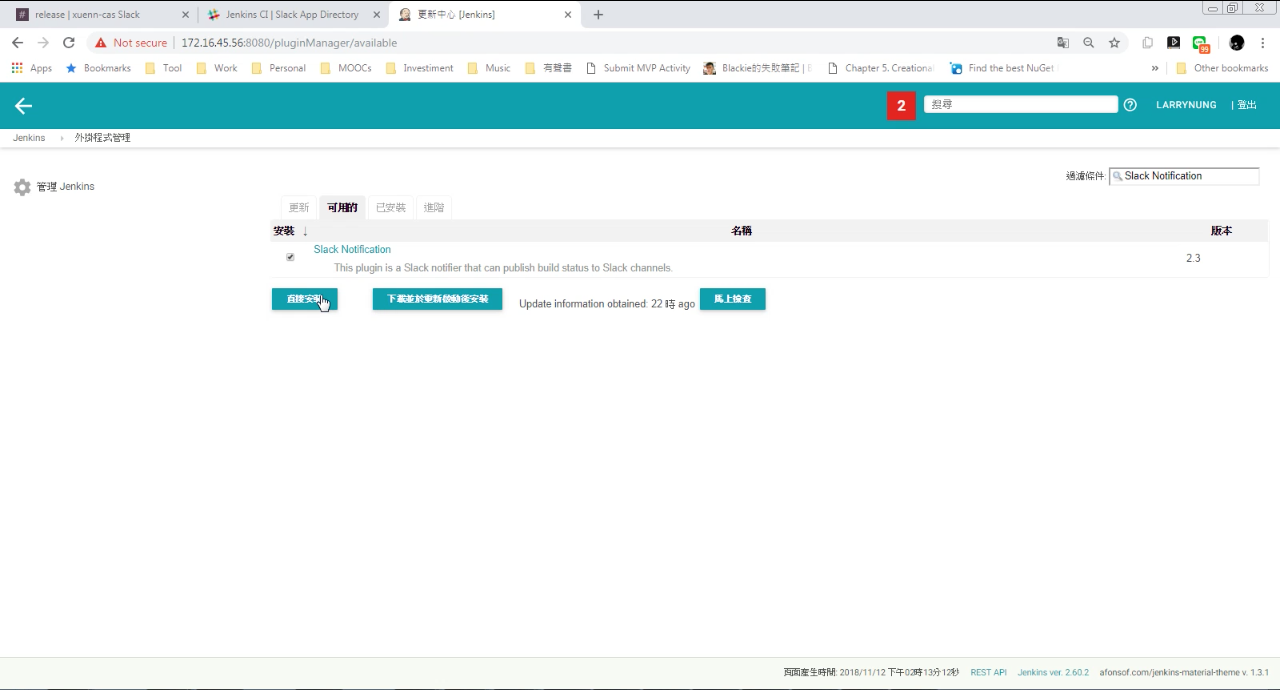Click the filter field containing Slack Notification
This screenshot has height=690, width=1280.
coord(1184,176)
